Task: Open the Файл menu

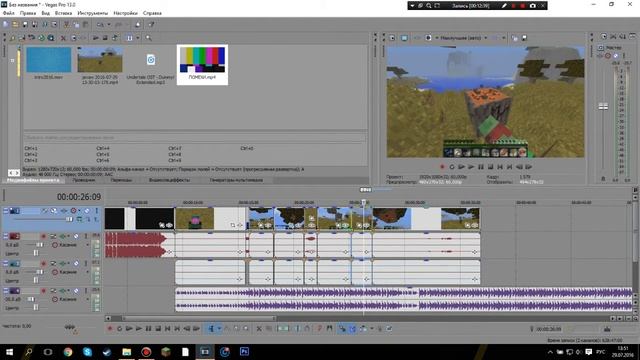Action: tap(9, 13)
